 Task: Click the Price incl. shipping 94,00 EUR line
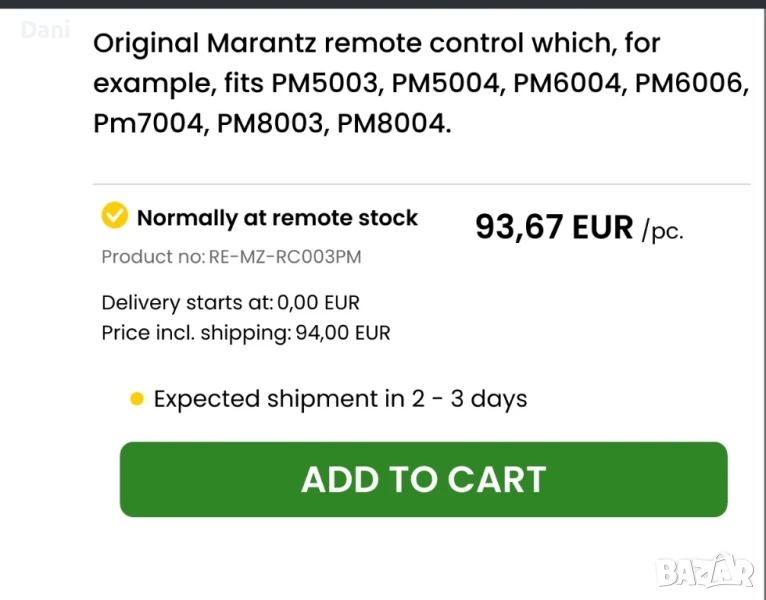point(246,333)
